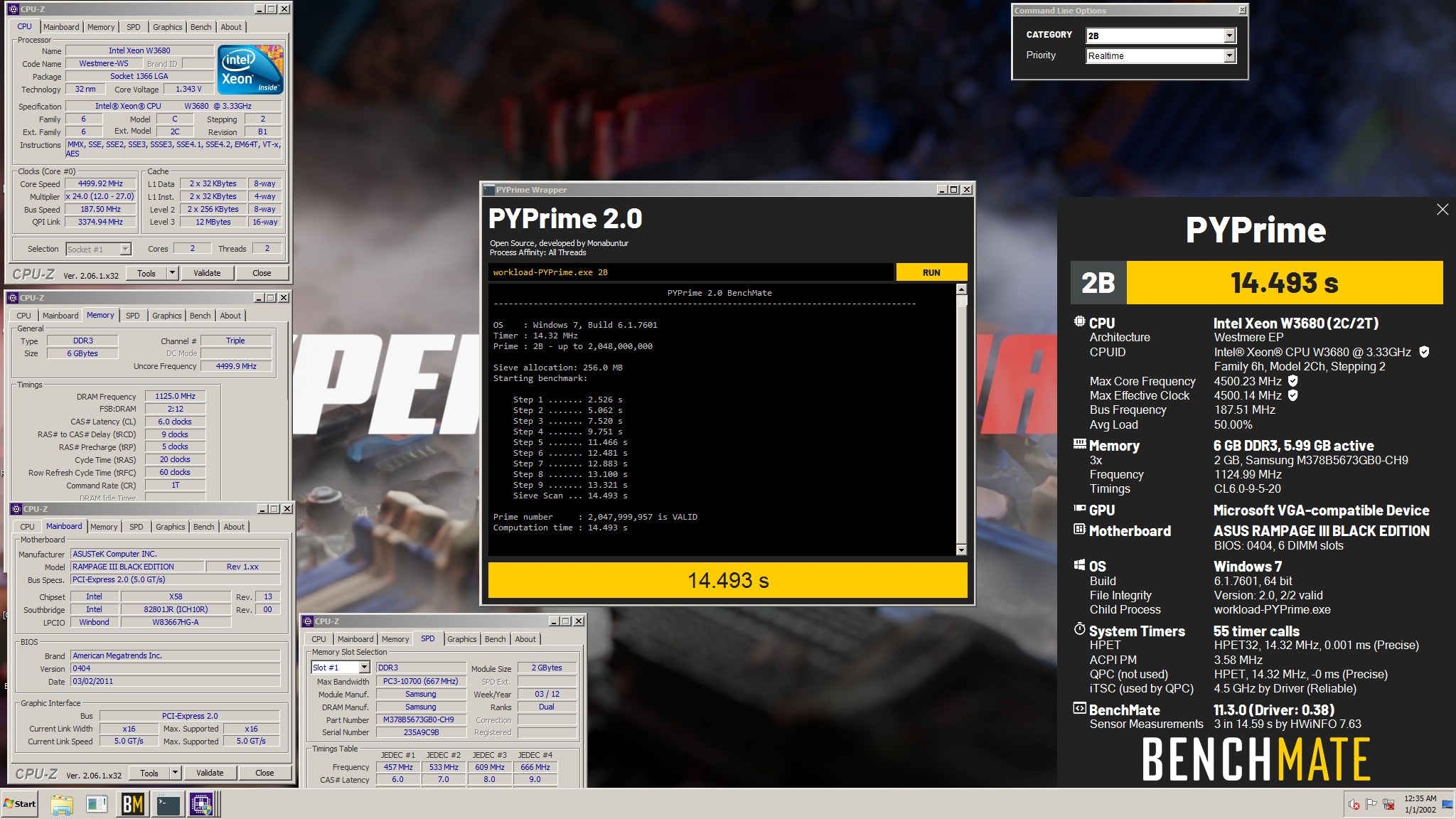Click the title icon of Mainboard CPU-Z window
Screen dimensions: 1456x819
coord(16,509)
